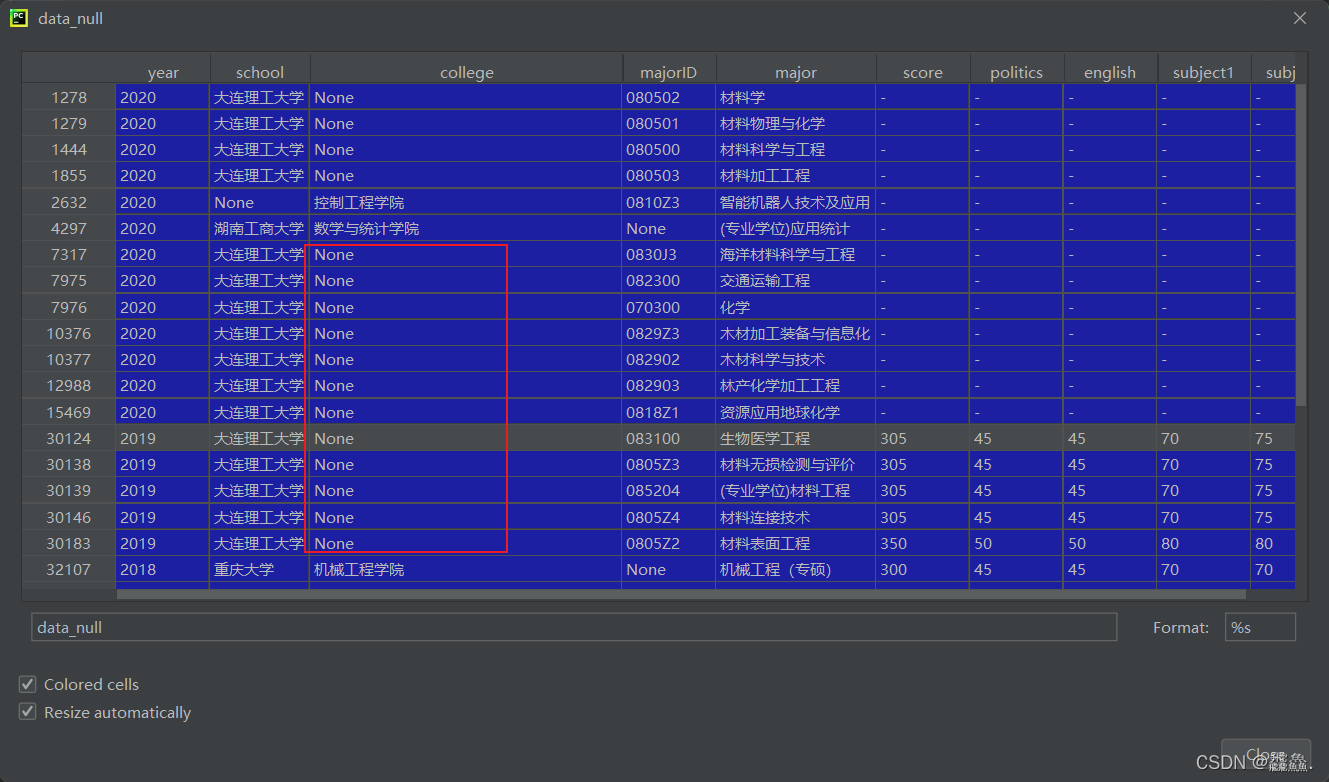Select year cell 2018 in row 32107
This screenshot has height=782, width=1329.
click(163, 569)
